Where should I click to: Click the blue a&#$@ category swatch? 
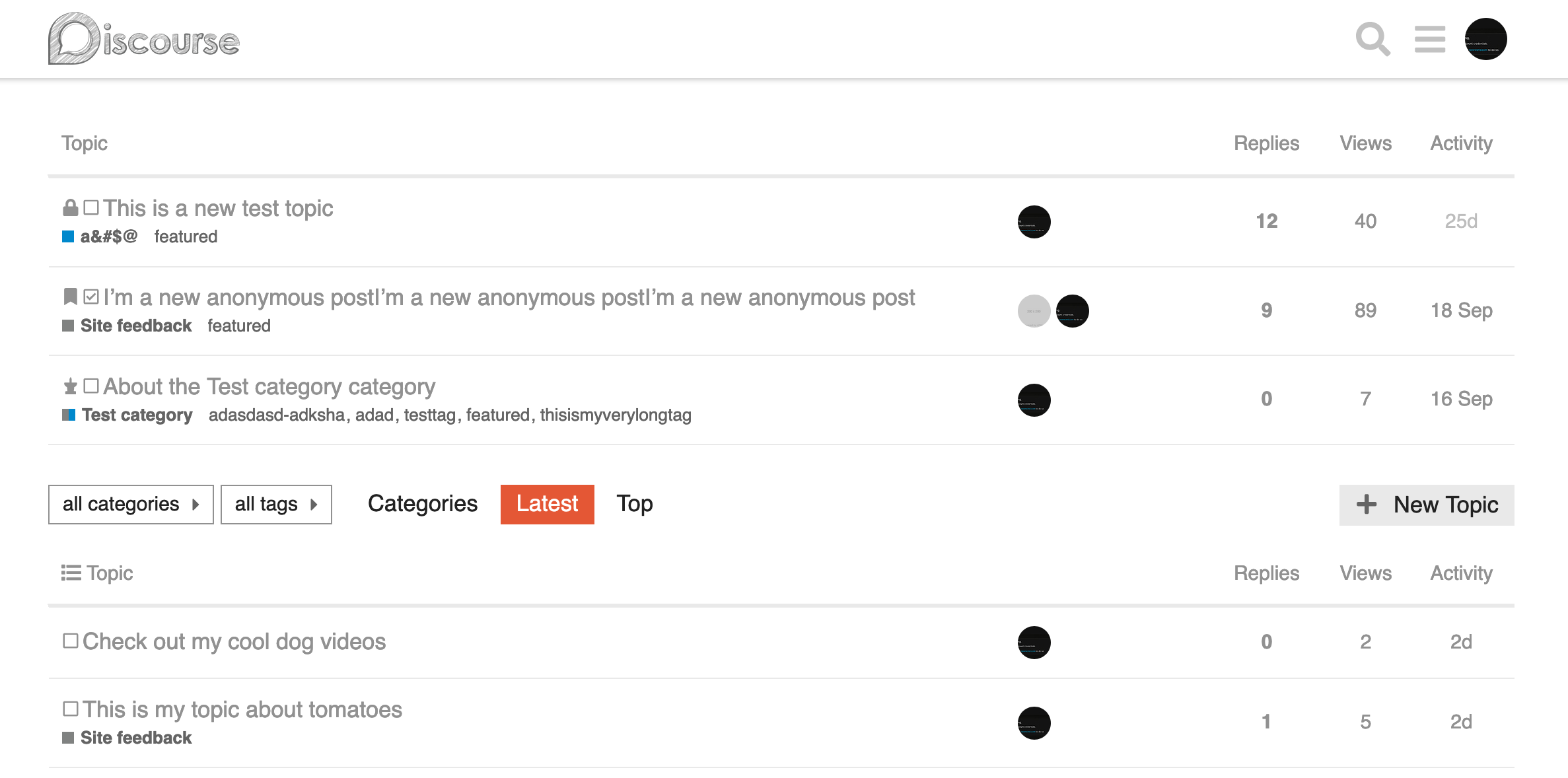coord(68,236)
